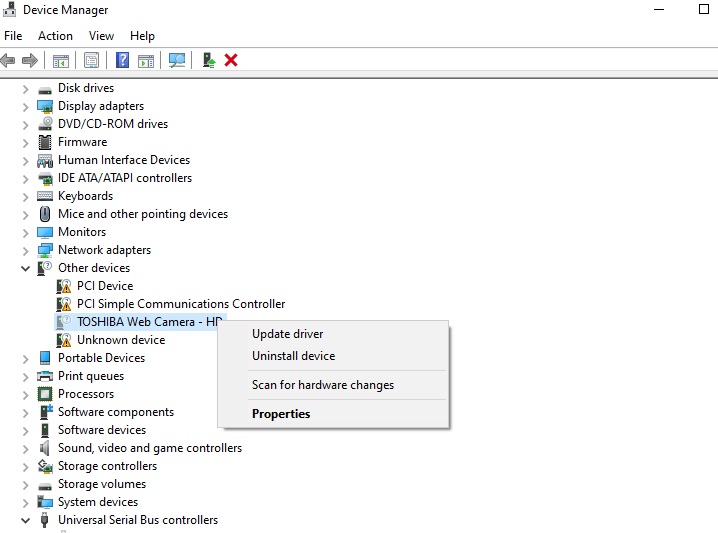Open the File menu
Screen dimensions: 718x533
[x=13, y=36]
